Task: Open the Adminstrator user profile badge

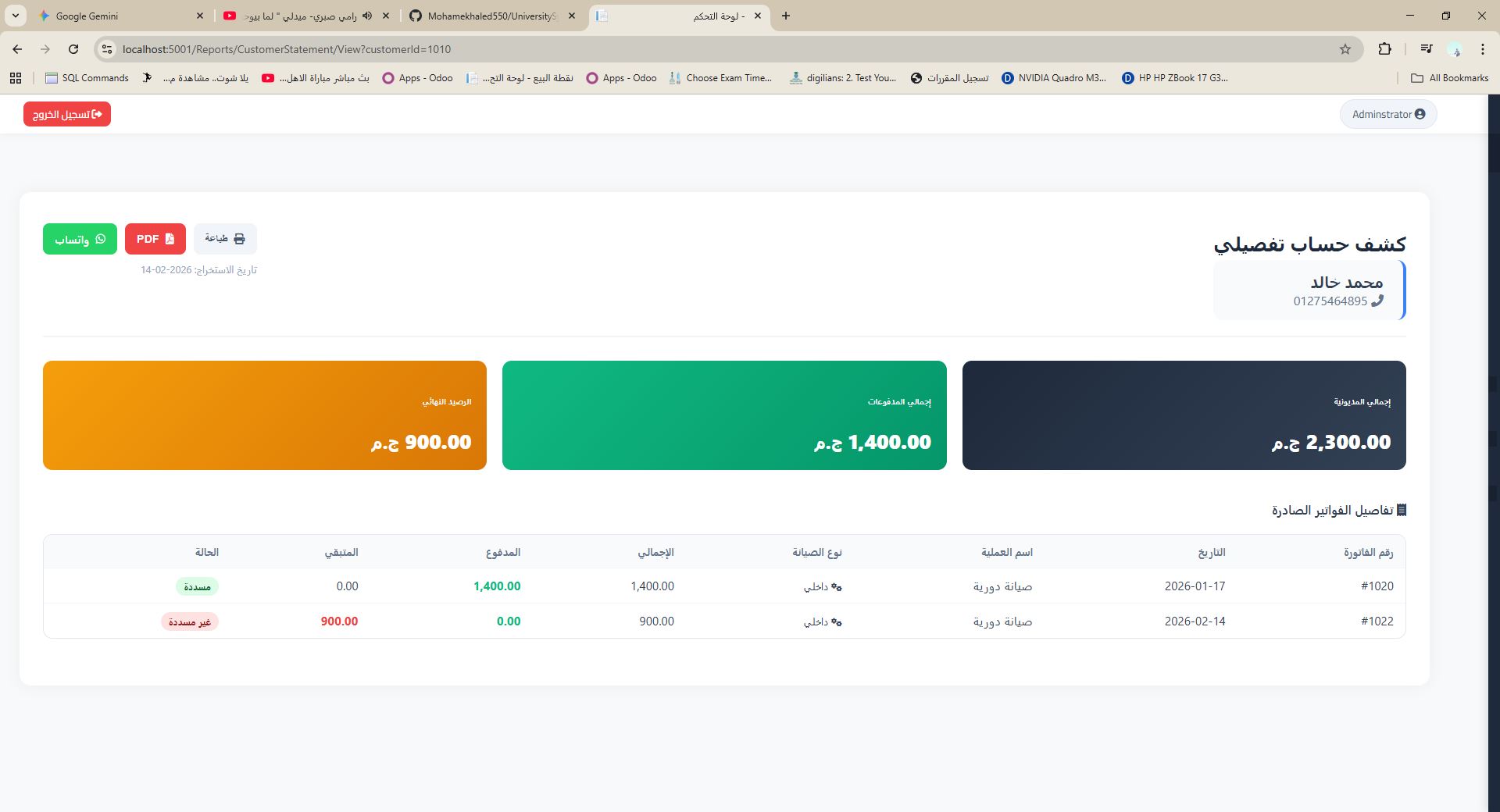Action: coord(1388,114)
